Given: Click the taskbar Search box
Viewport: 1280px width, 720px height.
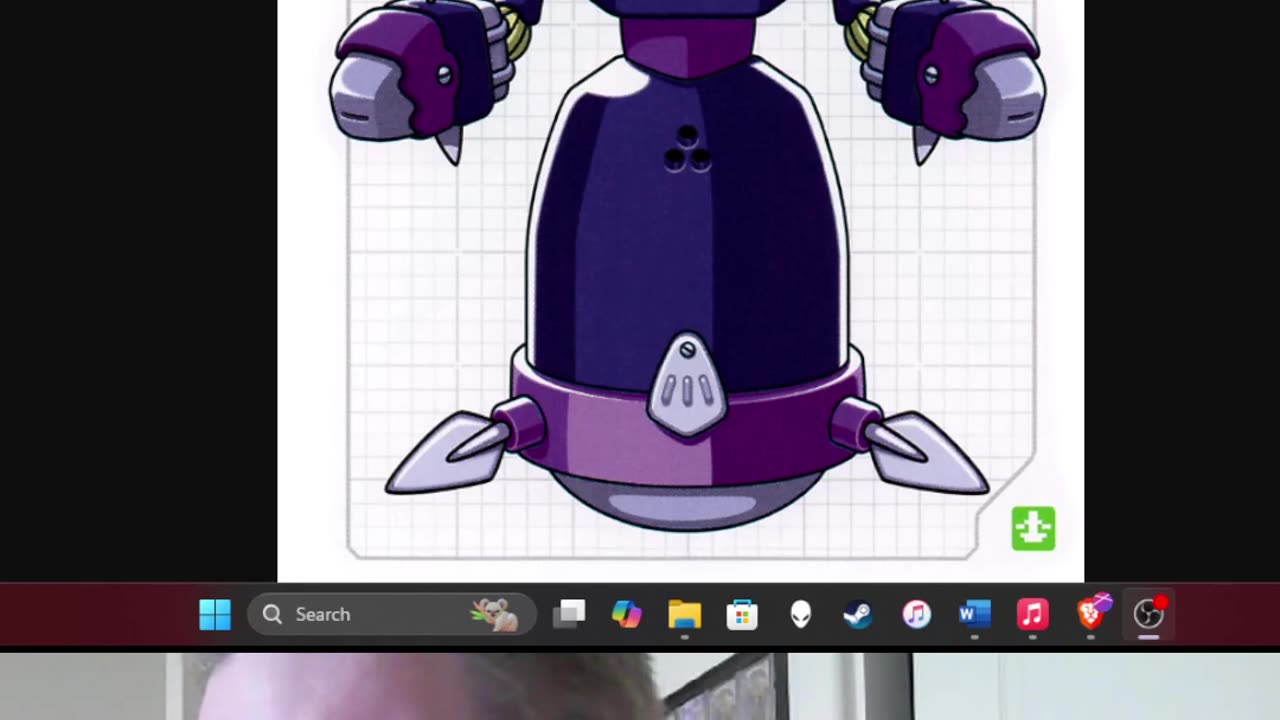Looking at the screenshot, I should [392, 614].
